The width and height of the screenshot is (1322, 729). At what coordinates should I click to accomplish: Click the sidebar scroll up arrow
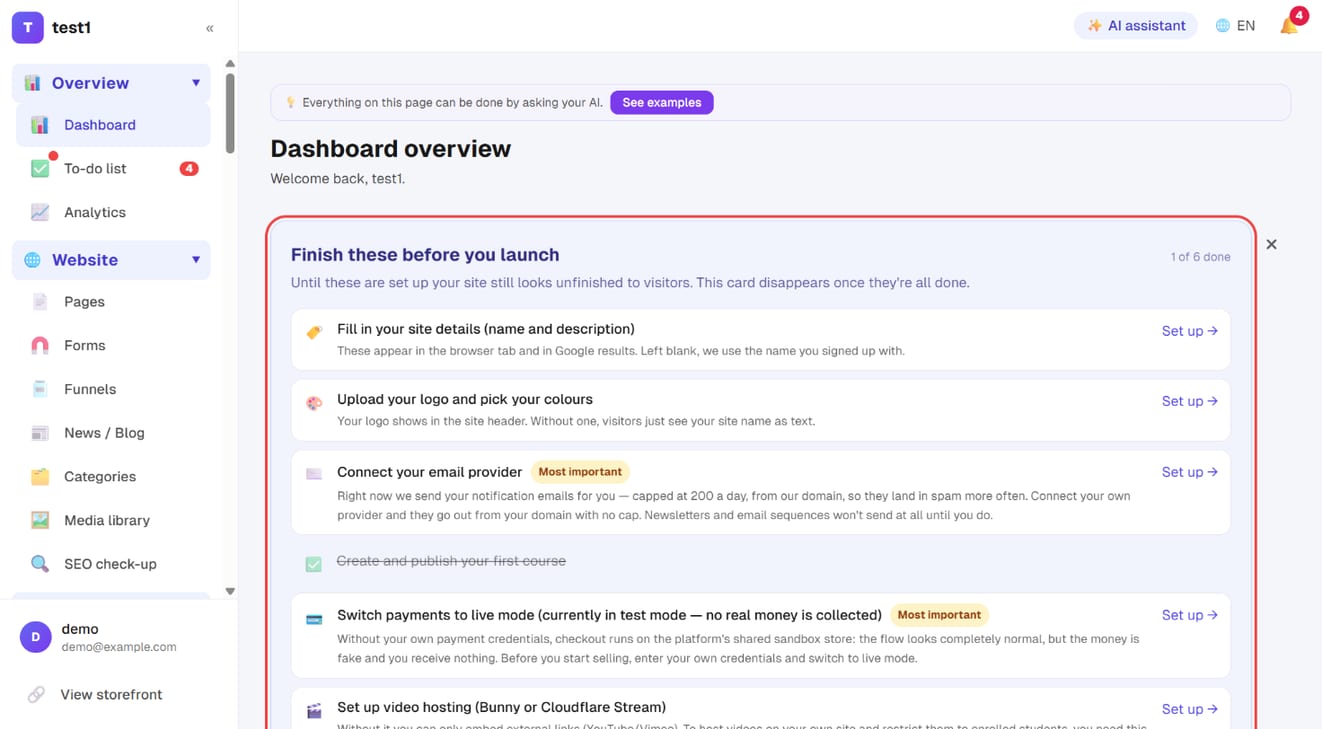pos(230,64)
